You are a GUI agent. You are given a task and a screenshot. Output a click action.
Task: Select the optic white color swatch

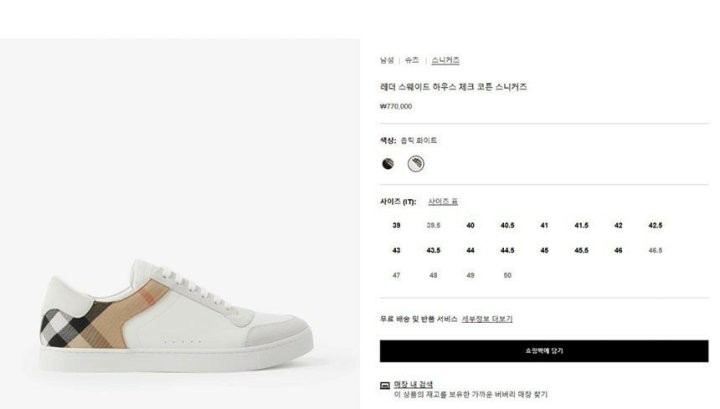tap(416, 163)
